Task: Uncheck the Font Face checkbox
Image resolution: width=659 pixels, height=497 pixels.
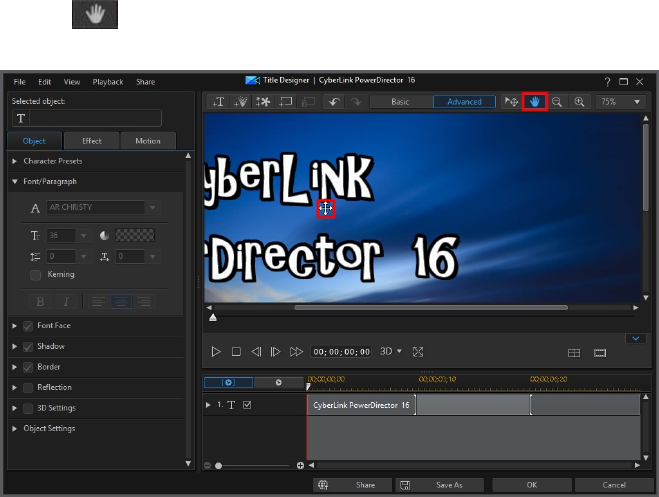Action: point(28,326)
